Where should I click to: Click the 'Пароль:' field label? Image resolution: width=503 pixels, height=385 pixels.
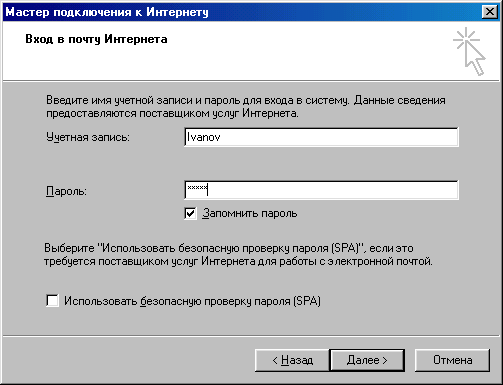tap(66, 191)
